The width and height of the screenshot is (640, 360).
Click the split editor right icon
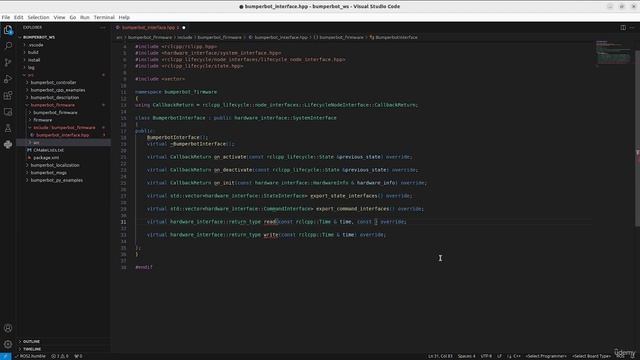click(623, 27)
